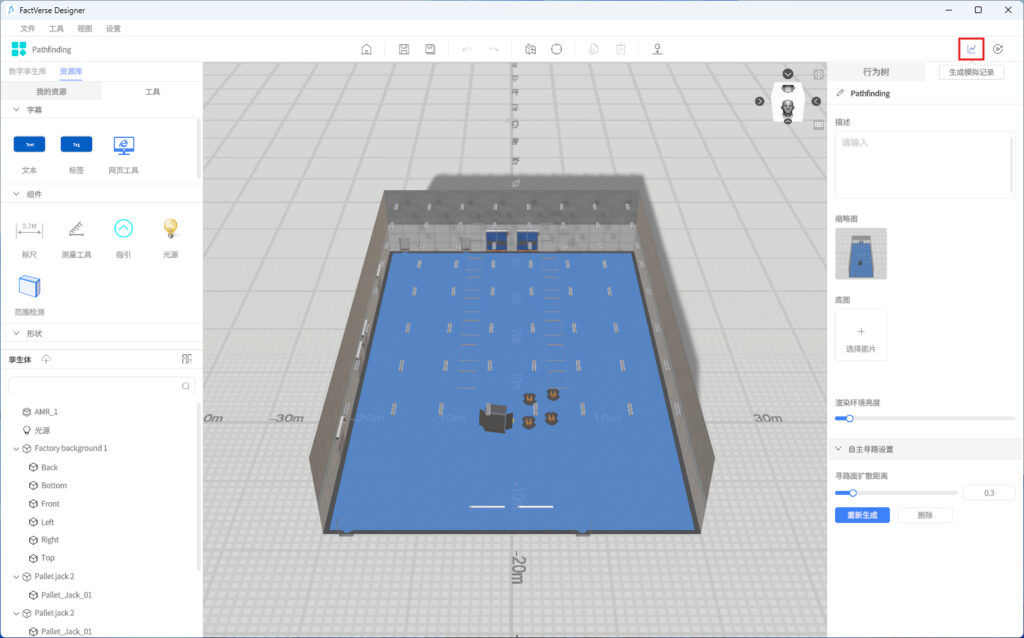Image resolution: width=1024 pixels, height=638 pixels.
Task: Click the publish stamp icon in toolbar
Action: [658, 49]
